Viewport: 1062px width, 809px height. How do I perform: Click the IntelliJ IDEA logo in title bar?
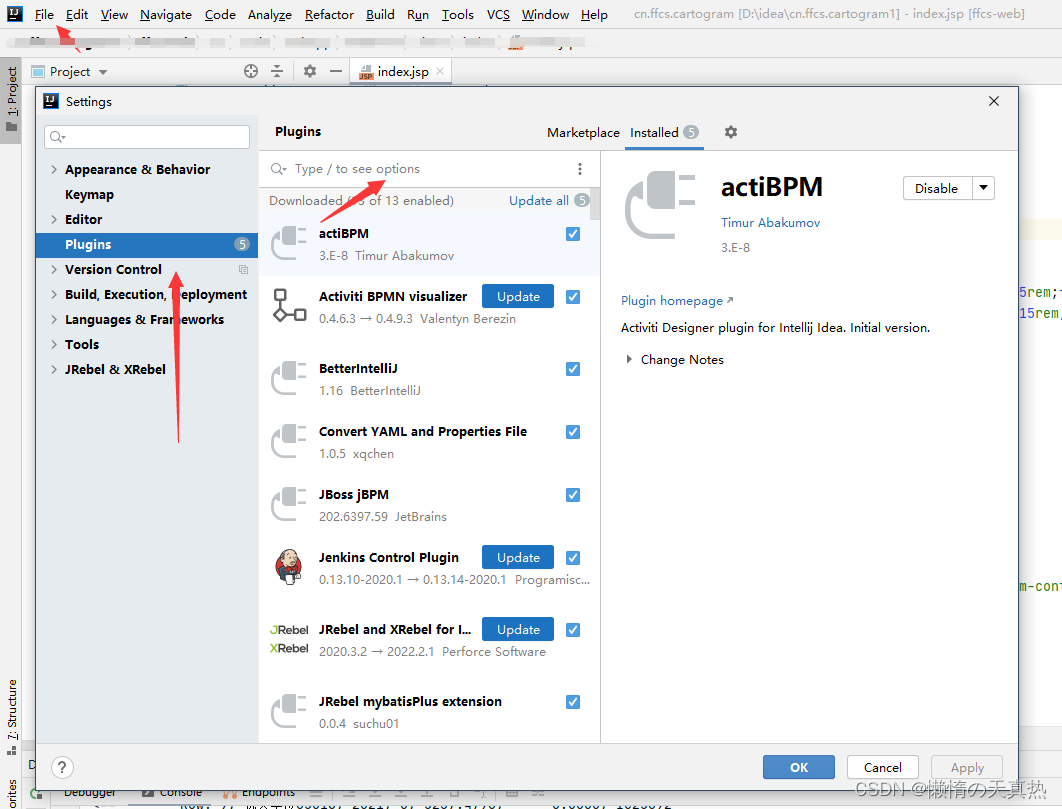pos(14,14)
